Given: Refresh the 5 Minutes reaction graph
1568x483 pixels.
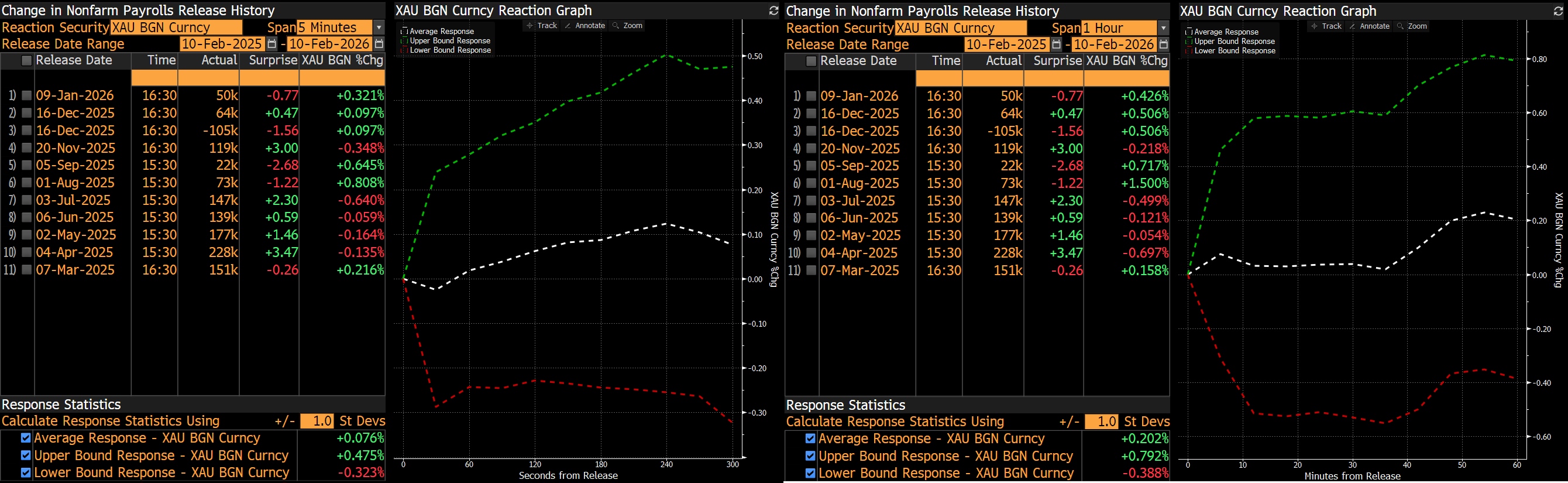Looking at the screenshot, I should (773, 11).
